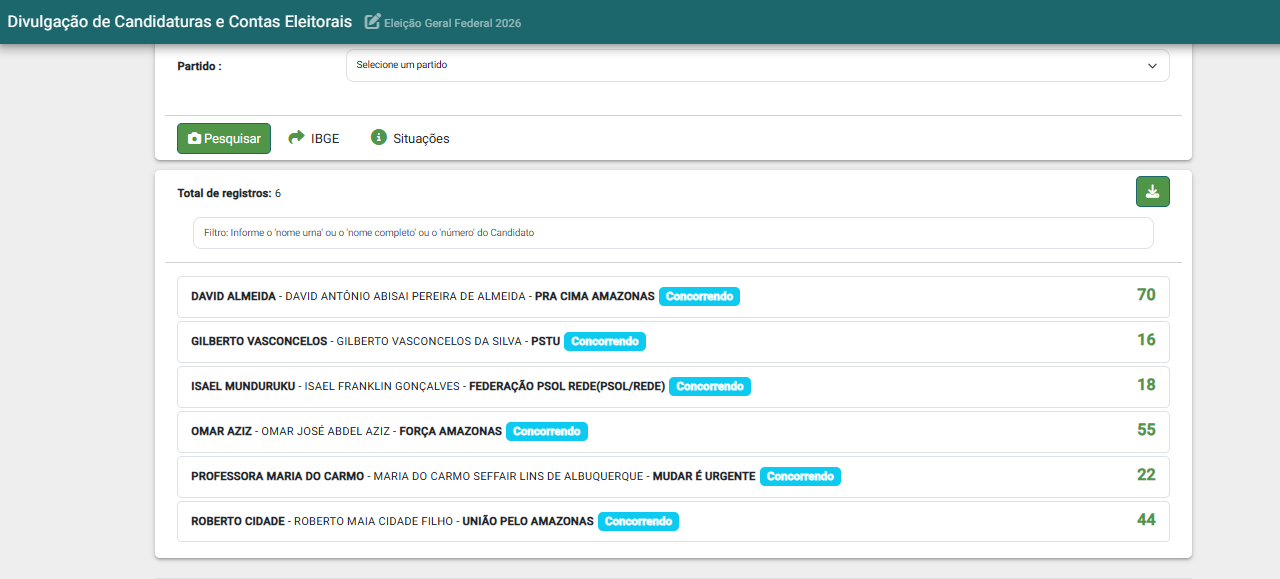Click the Concorrendo badge for Roberto Cidade

click(638, 522)
